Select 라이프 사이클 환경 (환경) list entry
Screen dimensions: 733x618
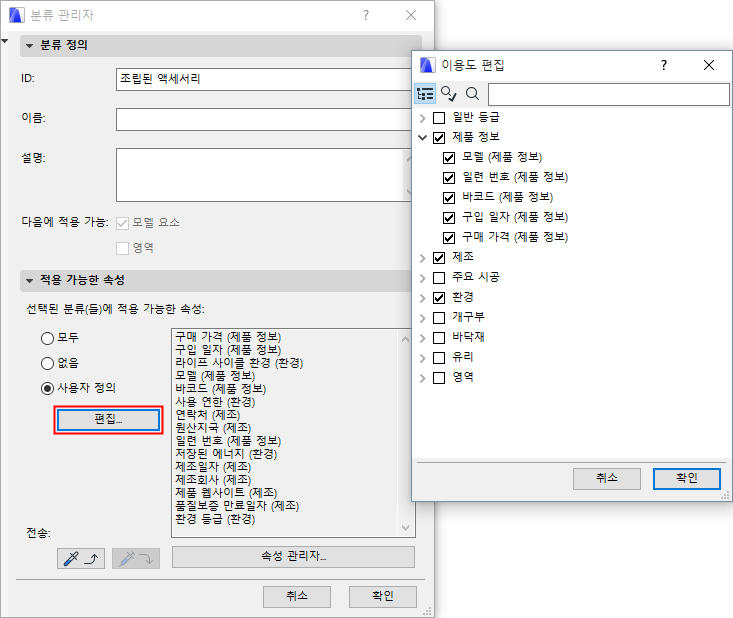(239, 363)
